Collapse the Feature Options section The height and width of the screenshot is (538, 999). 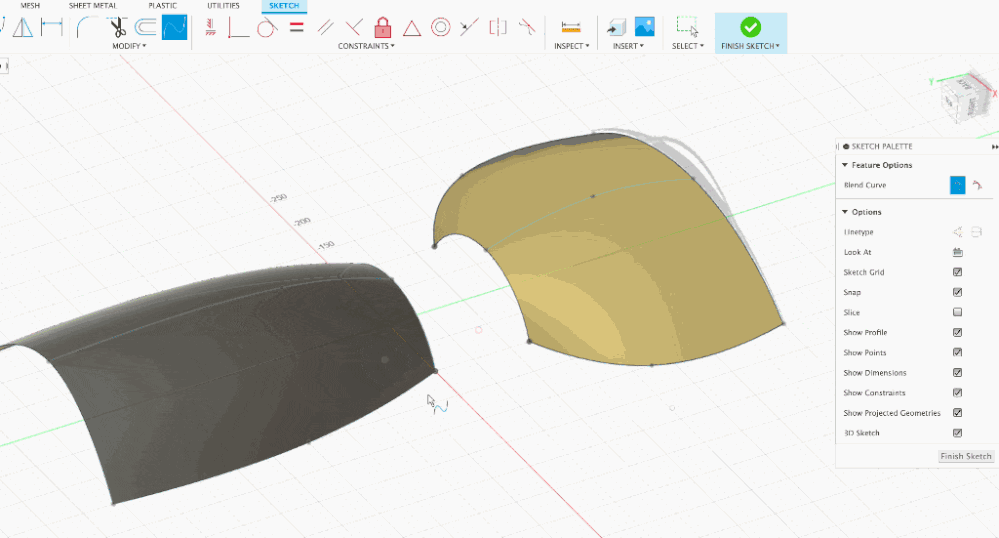pyautogui.click(x=845, y=165)
